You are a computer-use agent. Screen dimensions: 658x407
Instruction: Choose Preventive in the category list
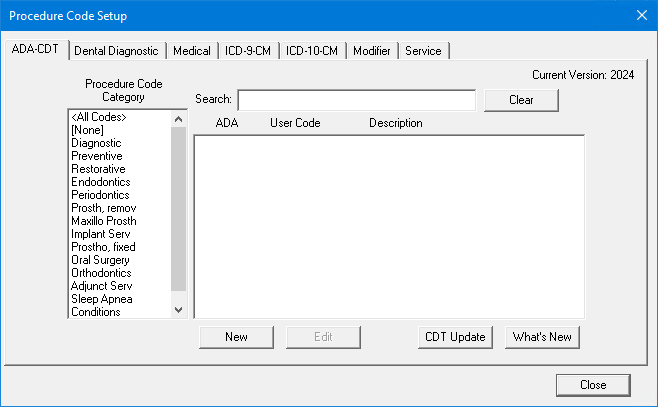pos(97,156)
